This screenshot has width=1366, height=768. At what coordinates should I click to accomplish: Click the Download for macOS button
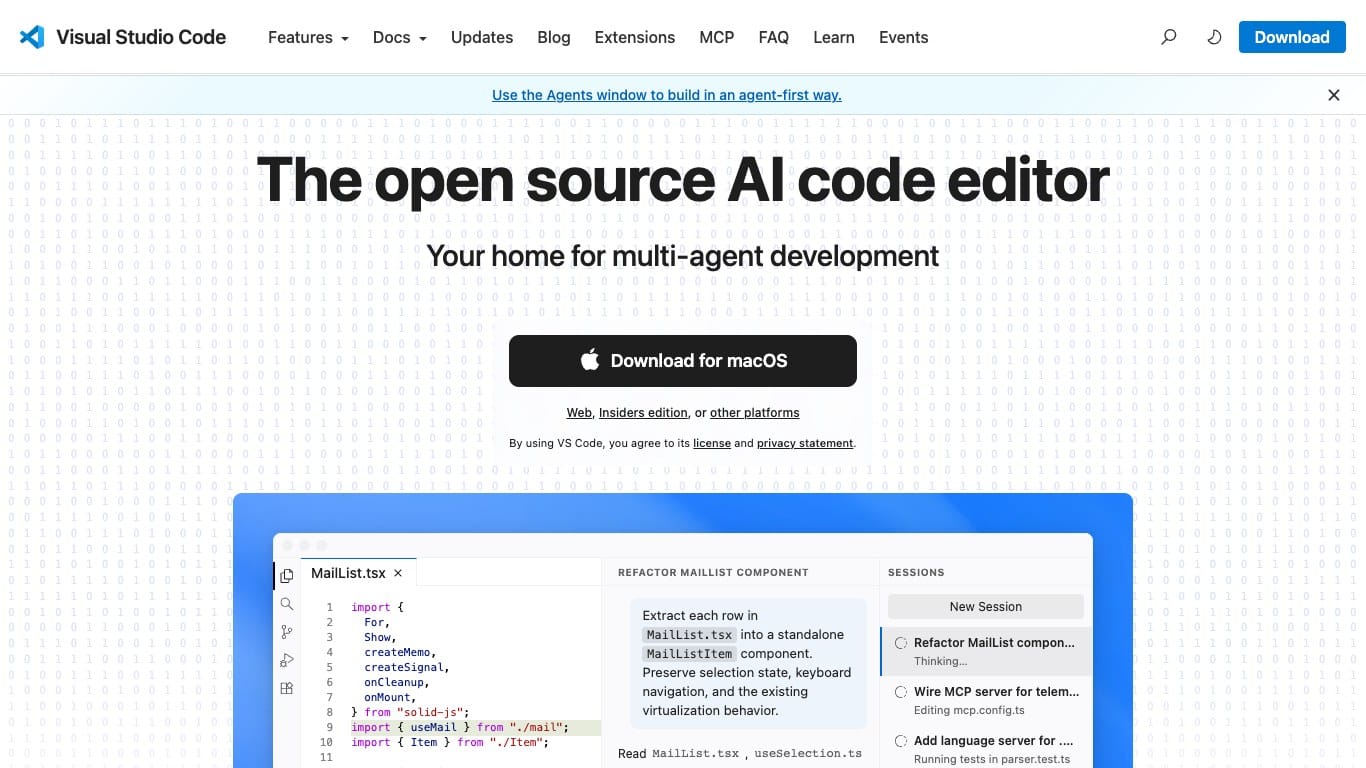(683, 361)
